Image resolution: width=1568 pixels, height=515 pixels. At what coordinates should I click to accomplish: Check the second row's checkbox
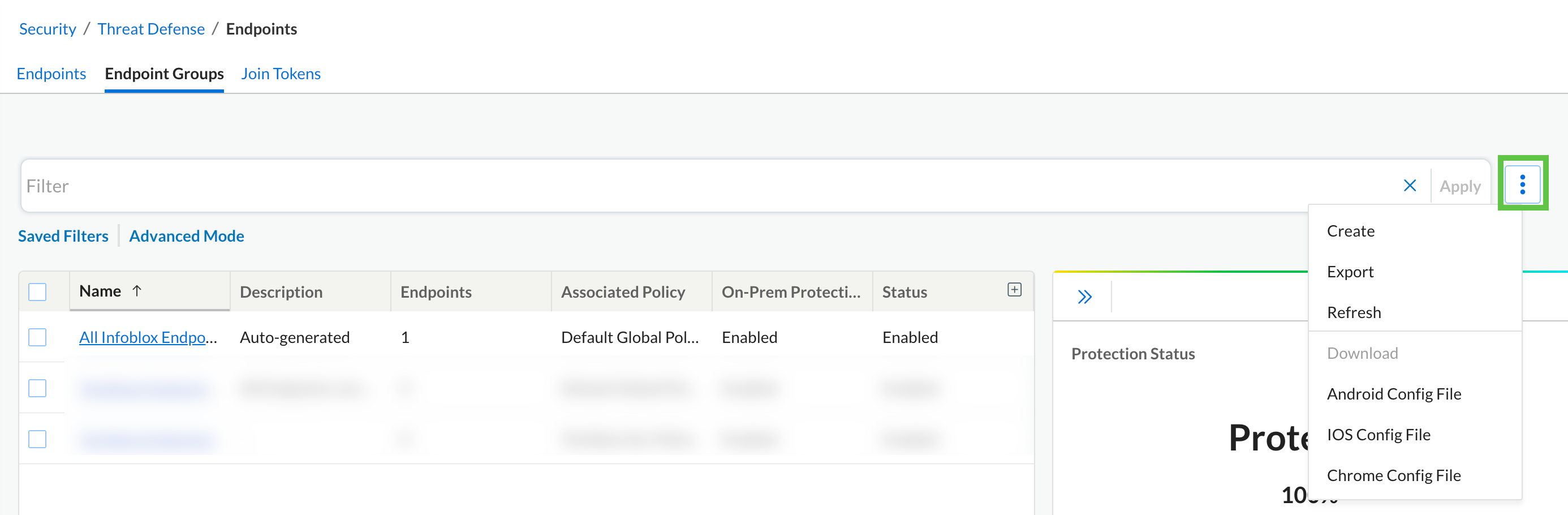[37, 388]
